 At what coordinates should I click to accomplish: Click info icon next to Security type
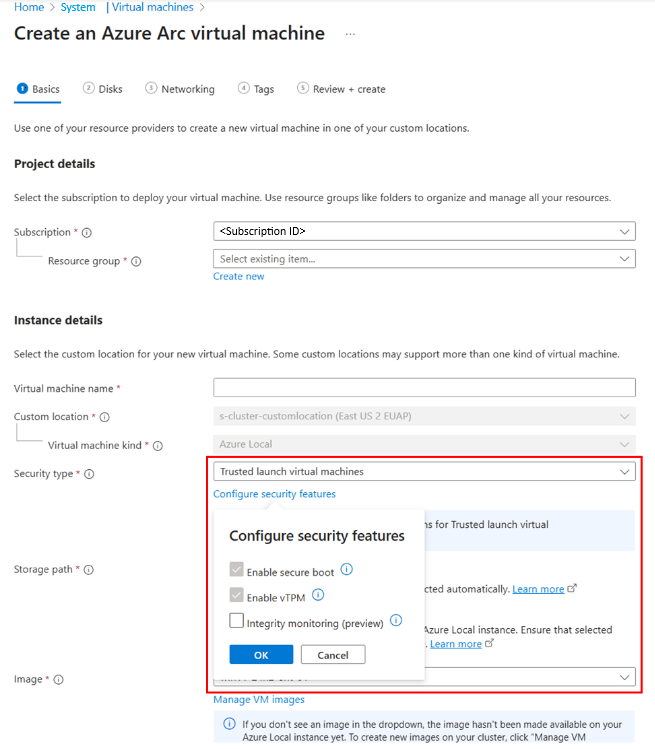tap(90, 474)
